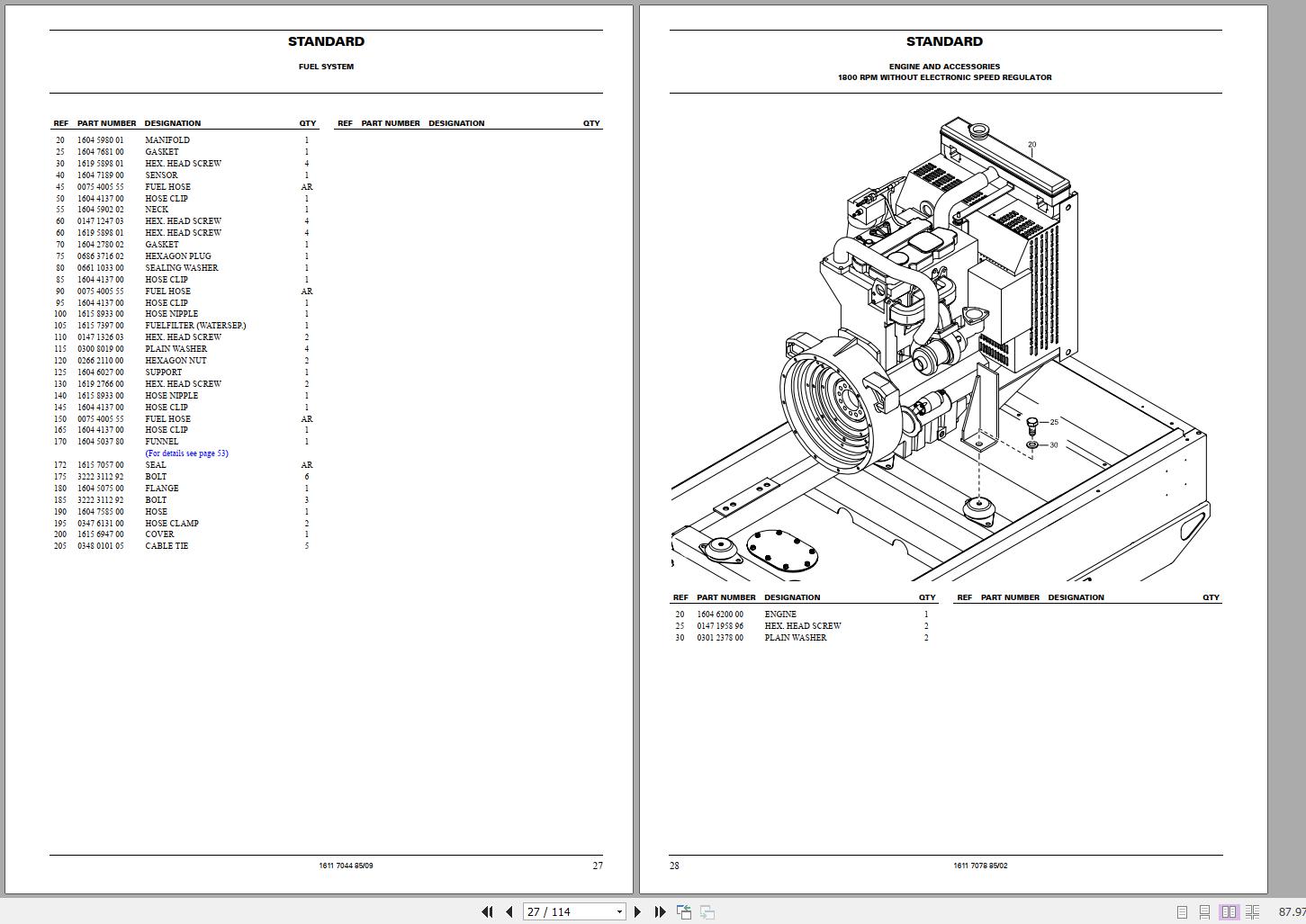Click the previous view button
Image resolution: width=1306 pixels, height=924 pixels.
pyautogui.click(x=684, y=911)
